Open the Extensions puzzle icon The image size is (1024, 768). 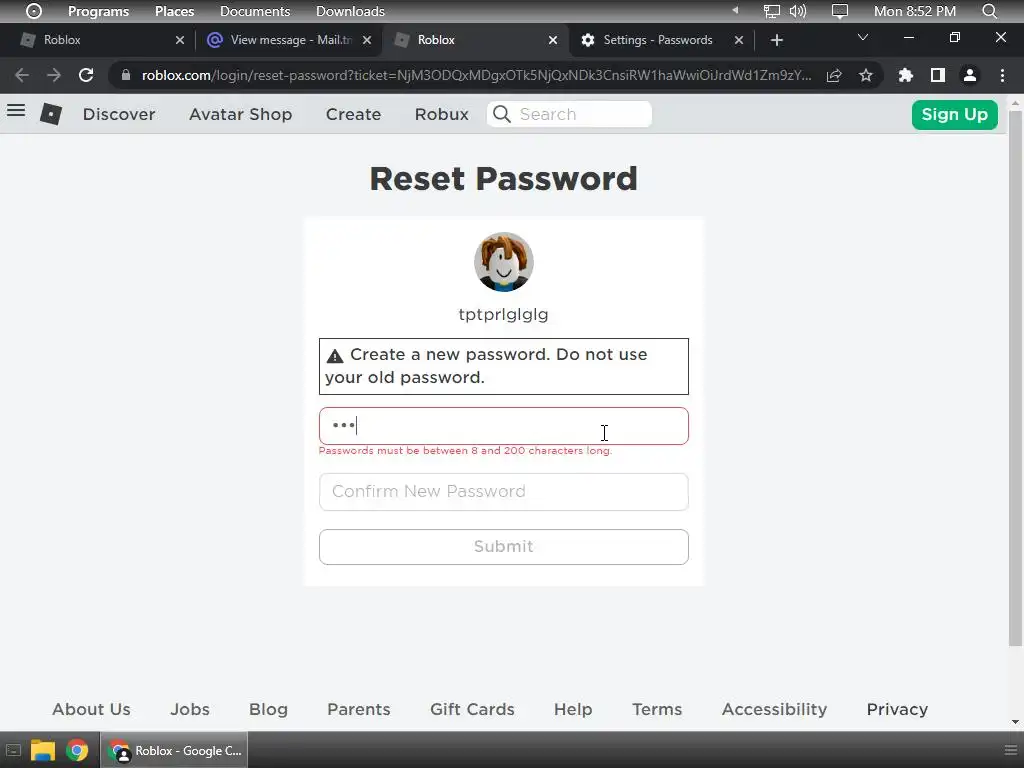(x=905, y=75)
